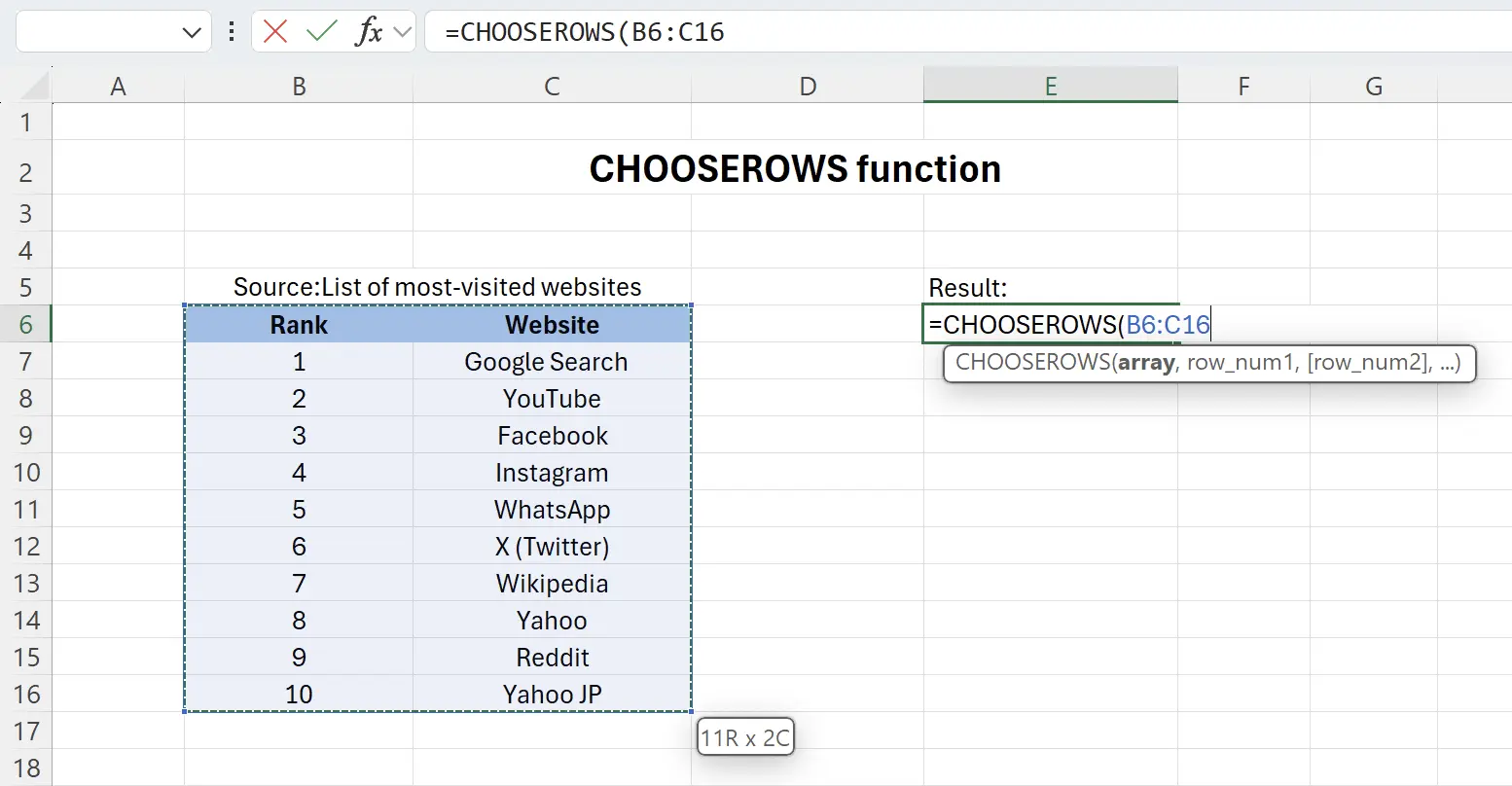This screenshot has width=1512, height=786.
Task: Select the cell containing Google Search
Action: [x=552, y=361]
